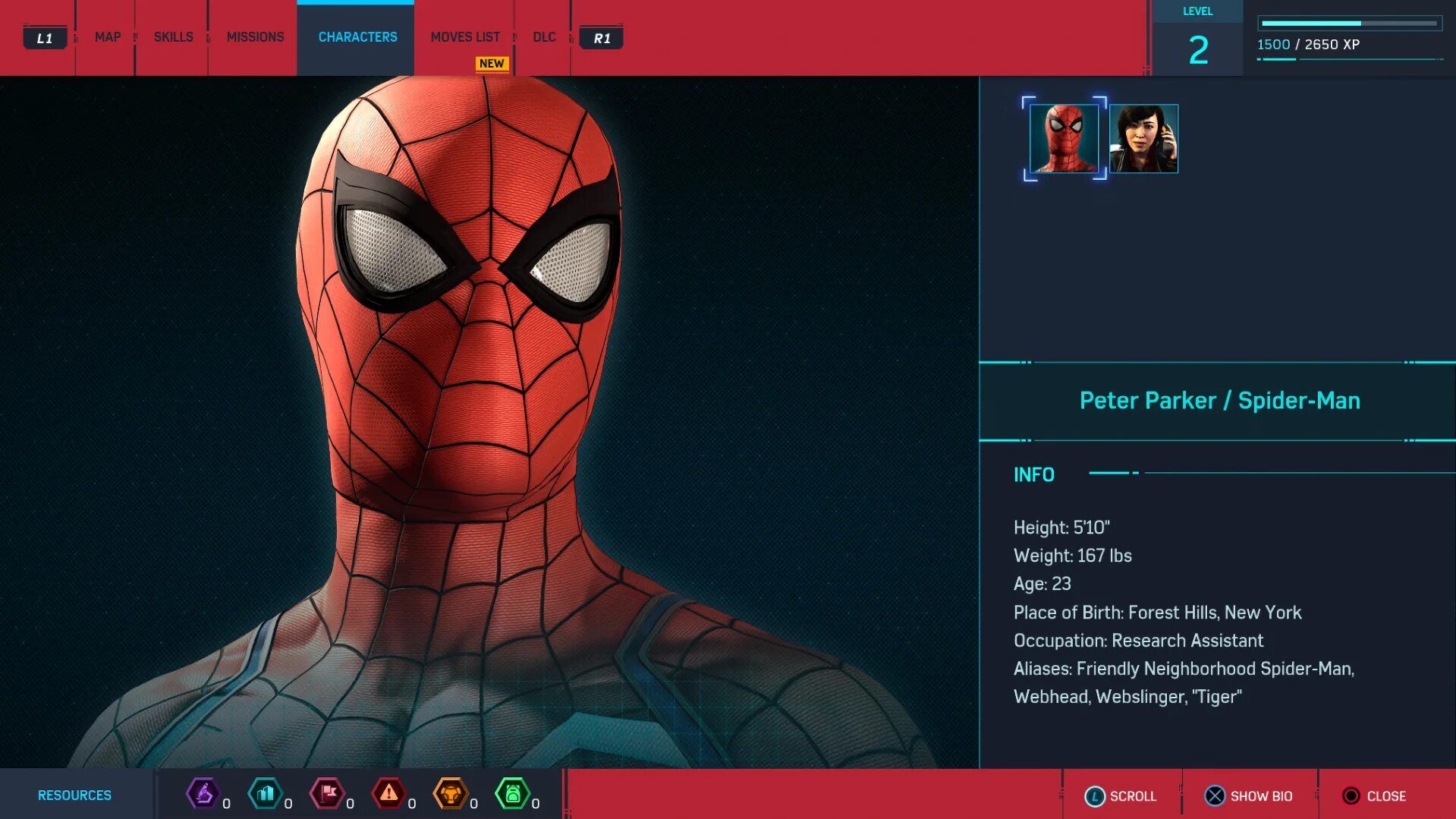Select the teal landmark token icon
This screenshot has width=1456, height=819.
[266, 794]
